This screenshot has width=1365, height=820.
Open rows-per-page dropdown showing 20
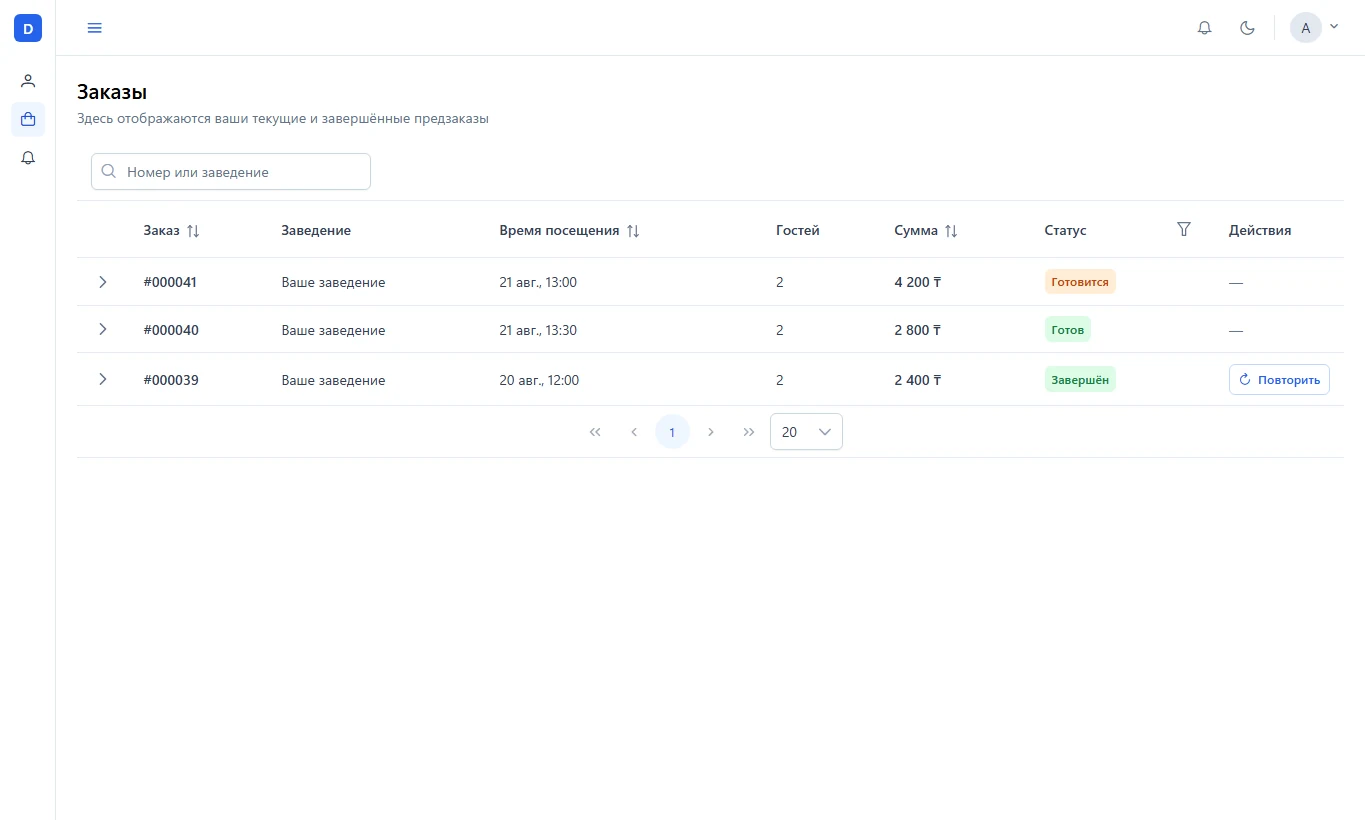(x=806, y=432)
